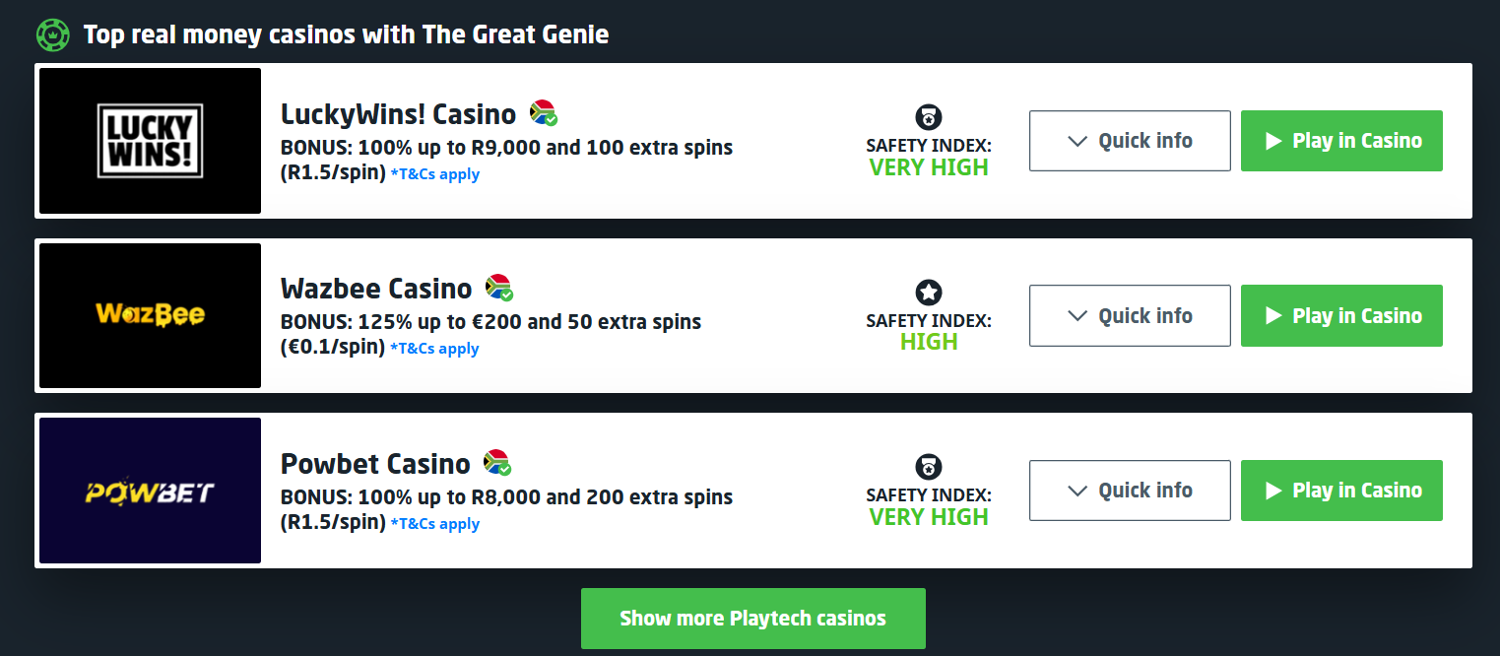Click the green casino chip header icon

(x=51, y=35)
